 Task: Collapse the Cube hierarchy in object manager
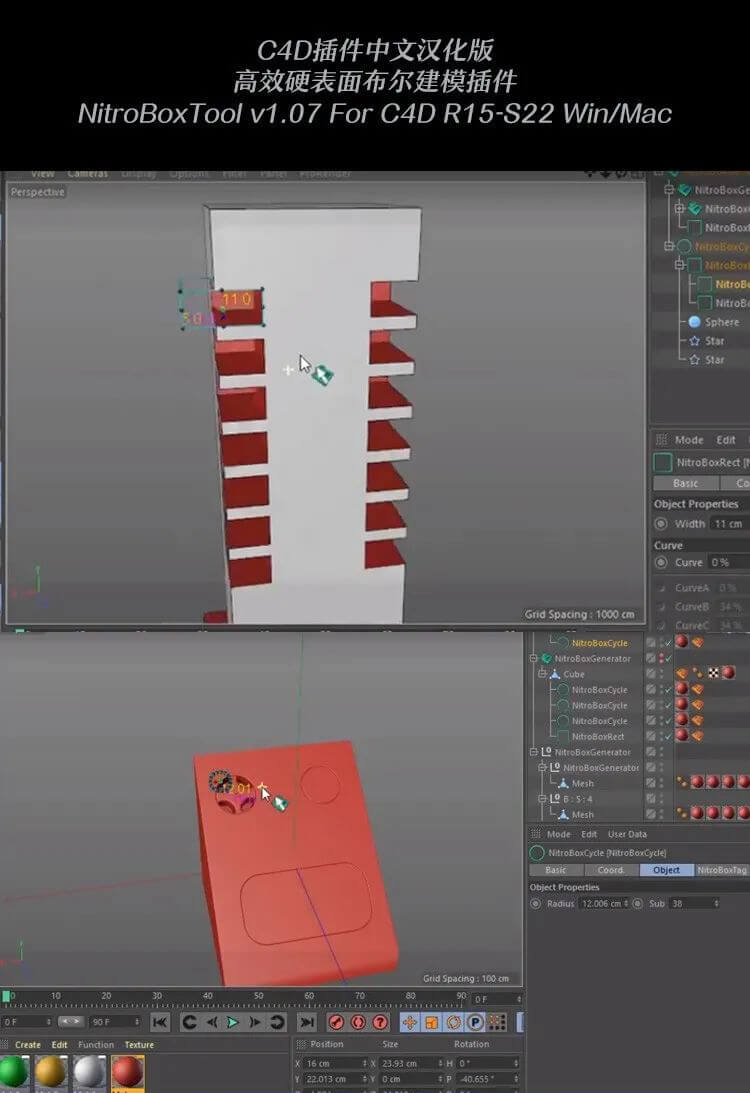tap(543, 674)
